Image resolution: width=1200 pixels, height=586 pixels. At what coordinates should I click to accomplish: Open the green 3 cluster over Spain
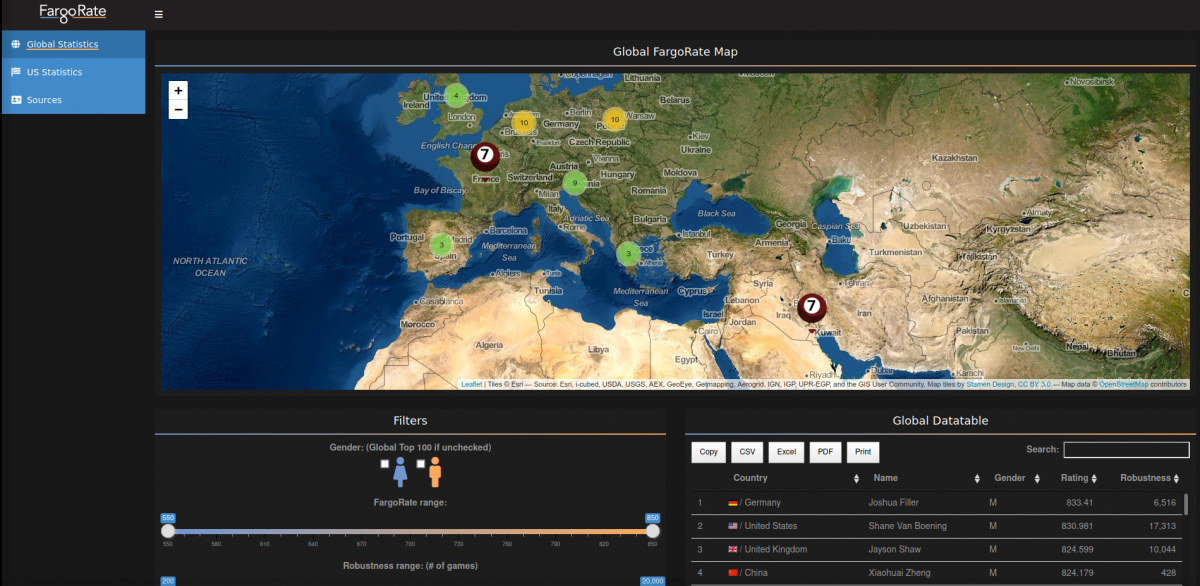tap(442, 244)
